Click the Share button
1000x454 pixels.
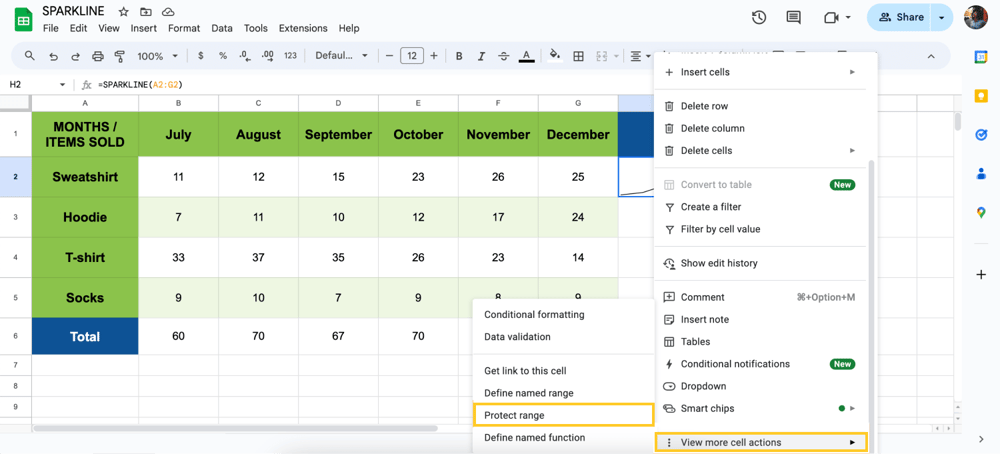900,17
